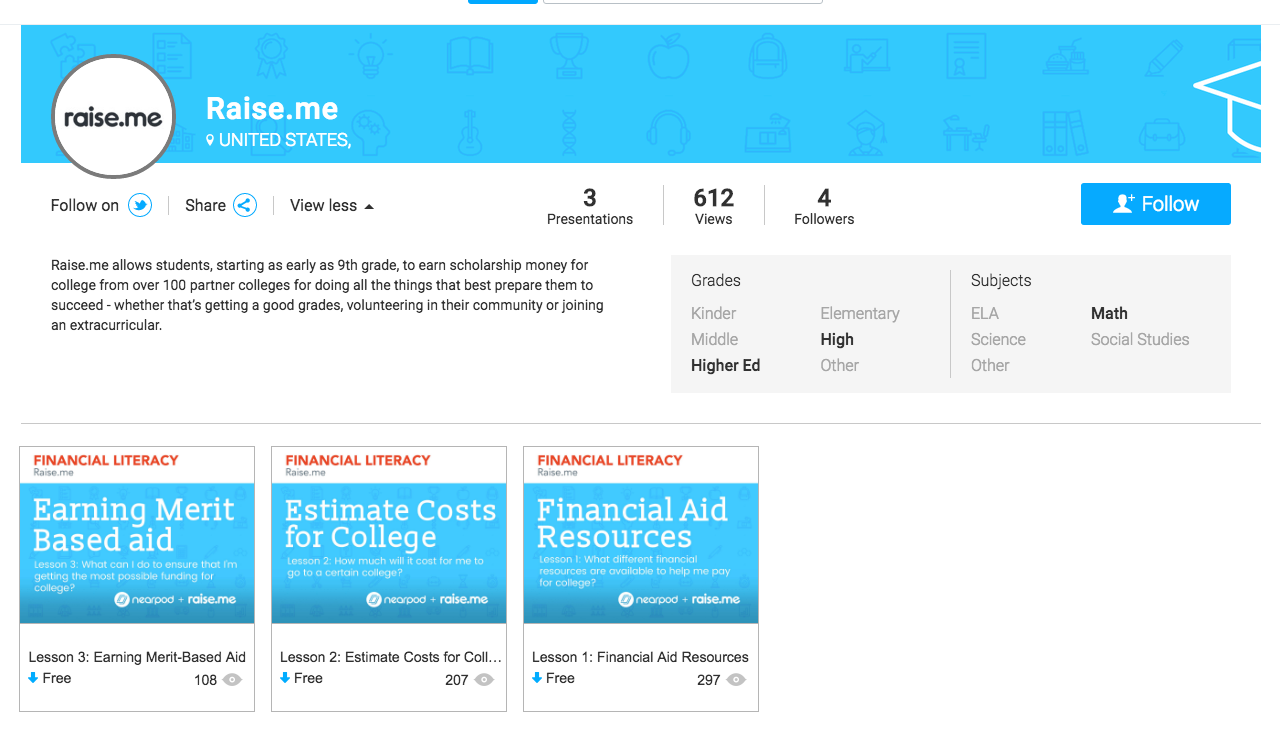Click the Raise.me profile name
This screenshot has width=1280, height=743.
pyautogui.click(x=272, y=108)
